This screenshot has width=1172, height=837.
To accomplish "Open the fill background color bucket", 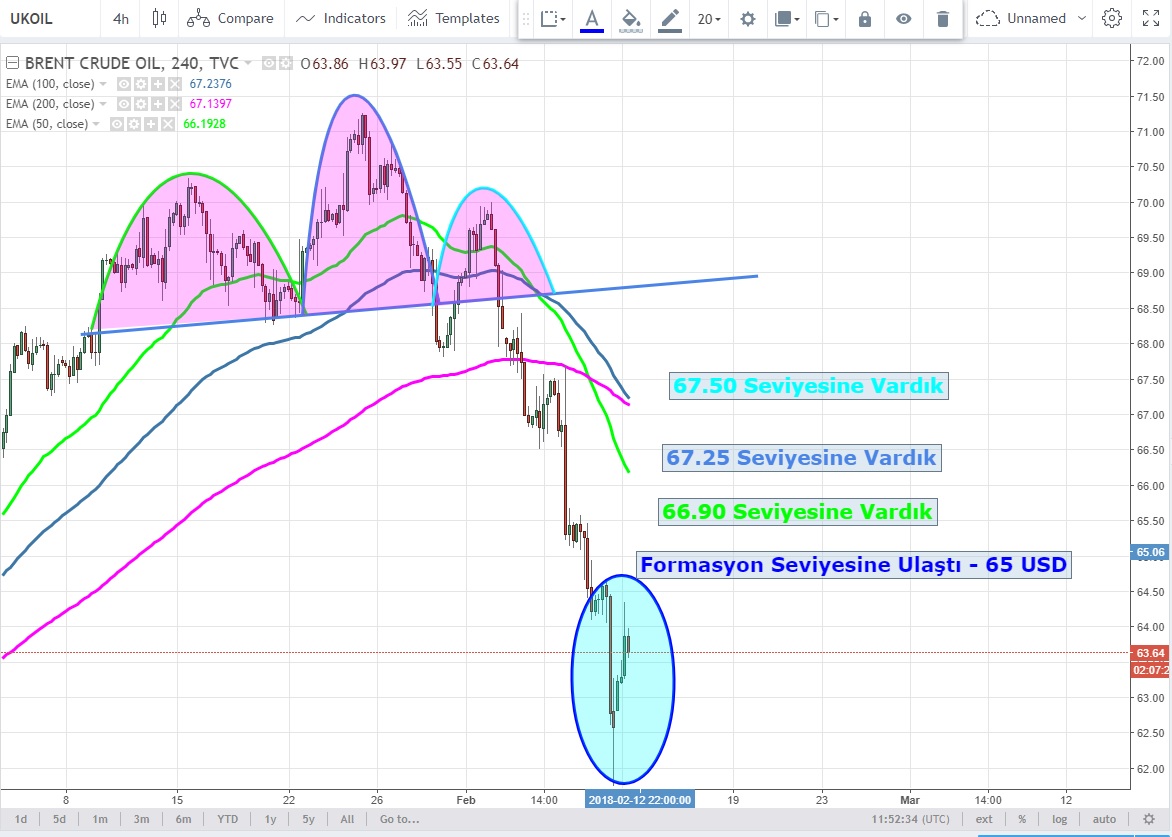I will [630, 18].
